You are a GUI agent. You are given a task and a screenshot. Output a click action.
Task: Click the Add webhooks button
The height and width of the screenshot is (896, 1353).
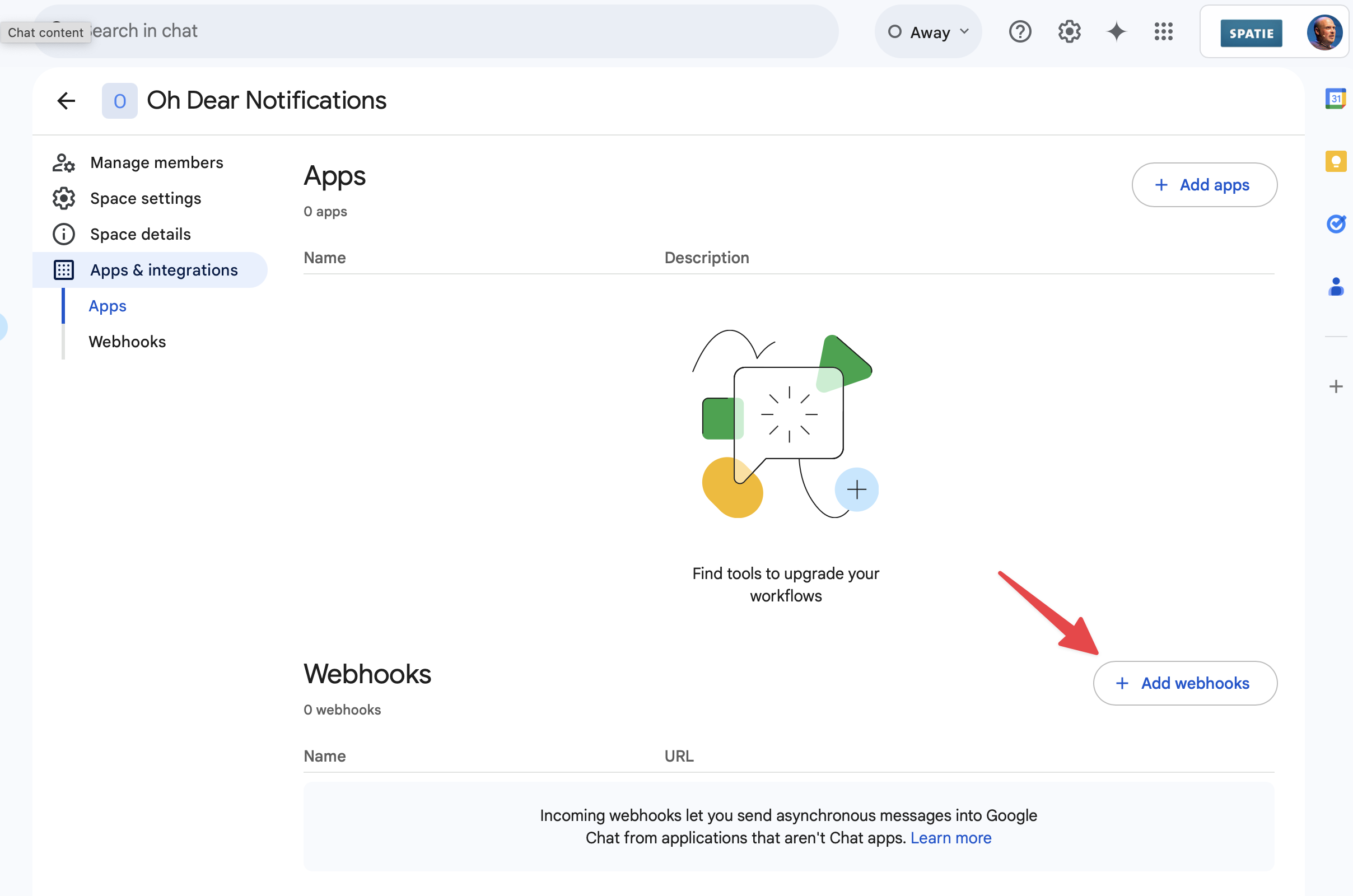point(1185,683)
